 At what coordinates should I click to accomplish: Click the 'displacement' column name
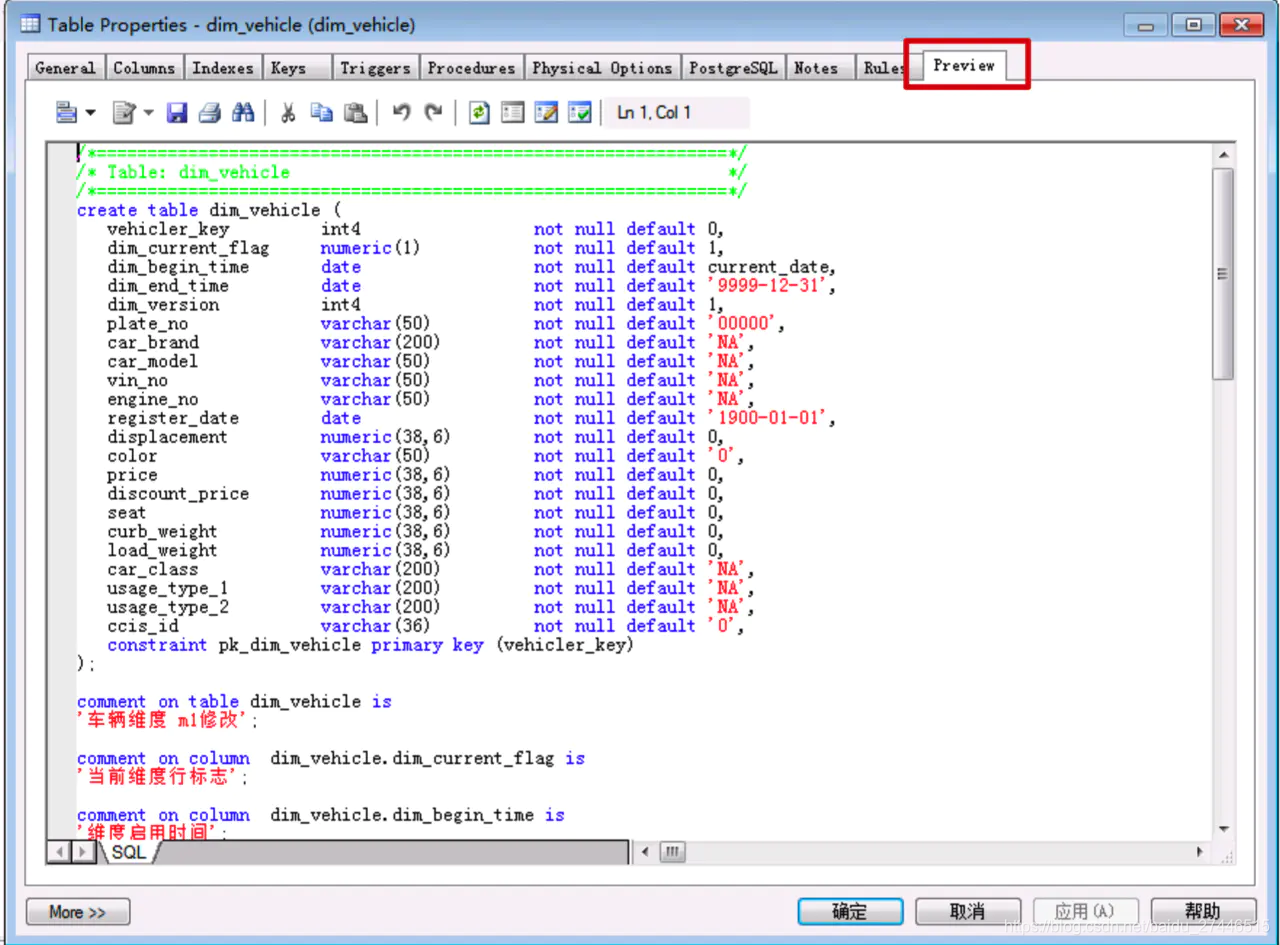coord(167,437)
